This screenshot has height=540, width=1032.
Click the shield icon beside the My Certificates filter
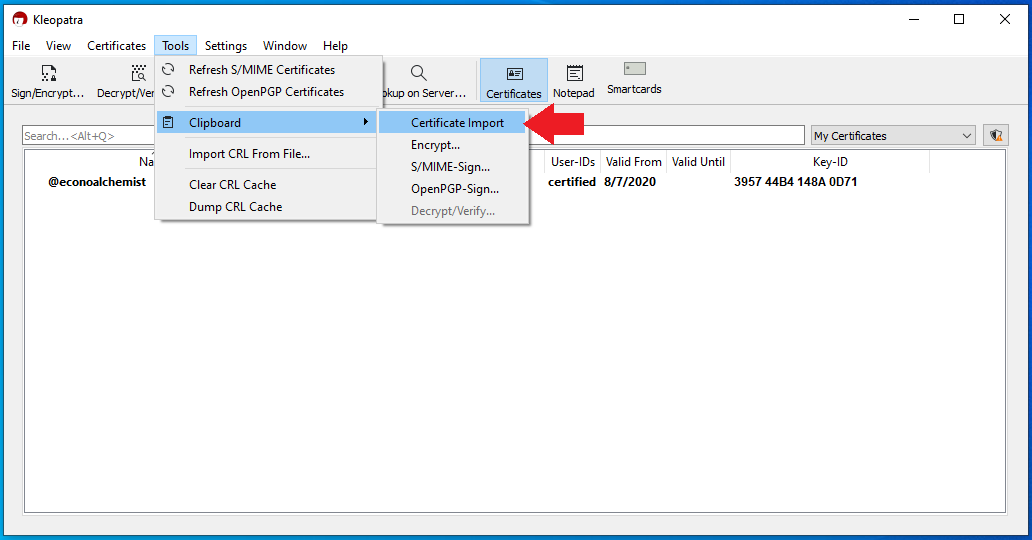pyautogui.click(x=996, y=136)
